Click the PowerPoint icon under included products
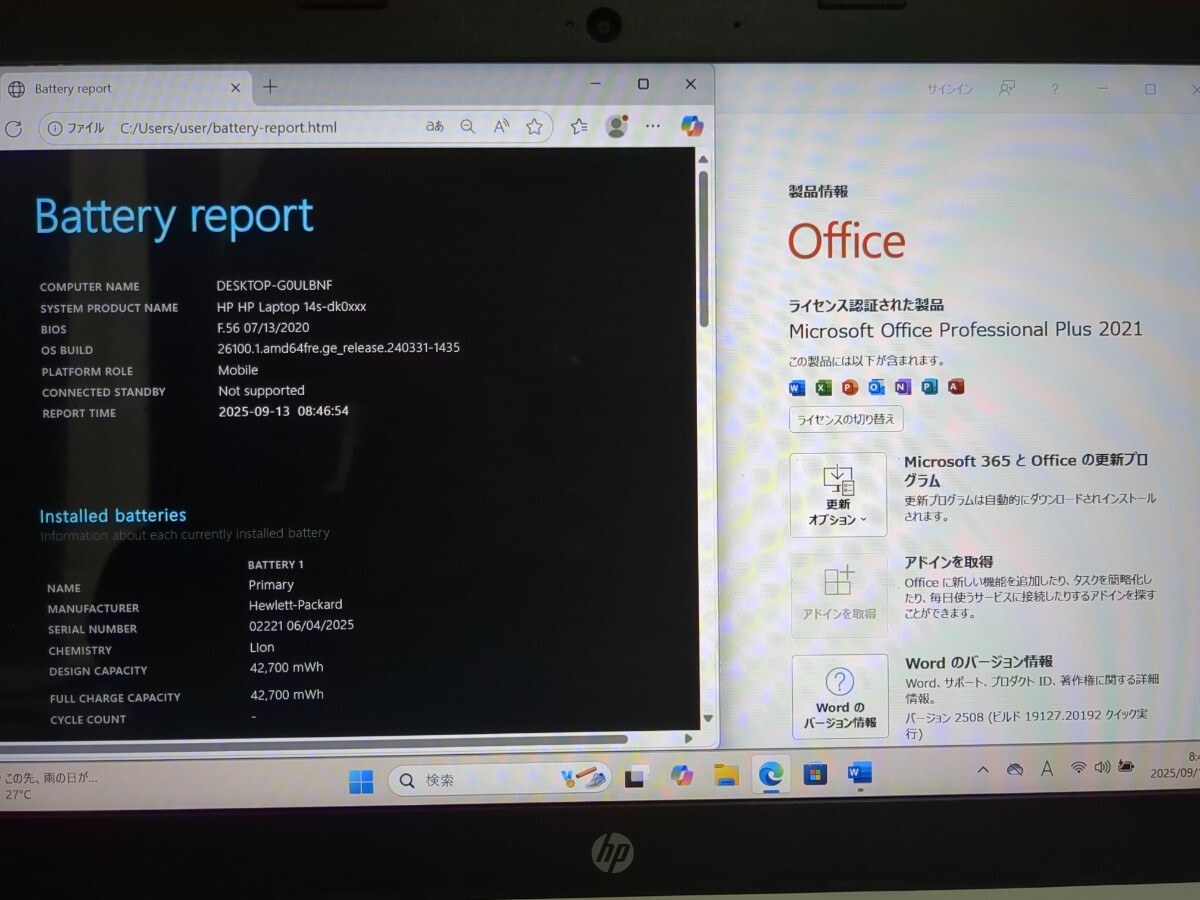 tap(850, 387)
